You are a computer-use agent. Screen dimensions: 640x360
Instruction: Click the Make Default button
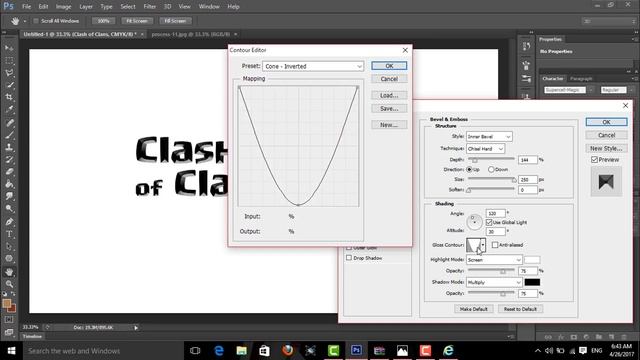(x=473, y=309)
